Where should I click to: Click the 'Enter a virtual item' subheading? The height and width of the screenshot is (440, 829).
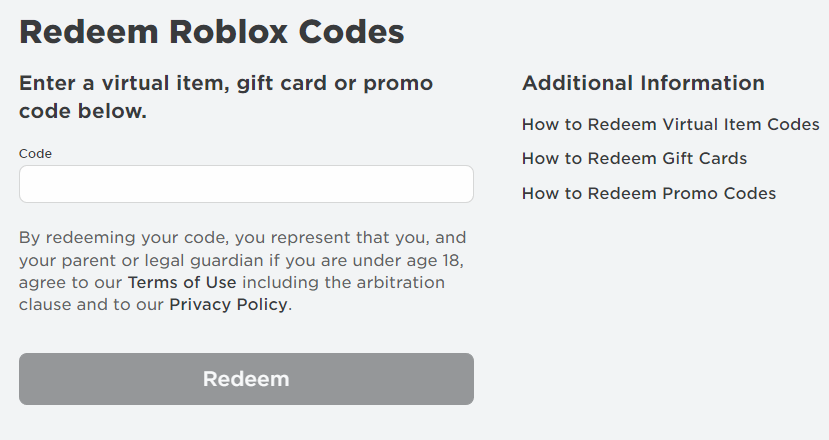pyautogui.click(x=226, y=97)
